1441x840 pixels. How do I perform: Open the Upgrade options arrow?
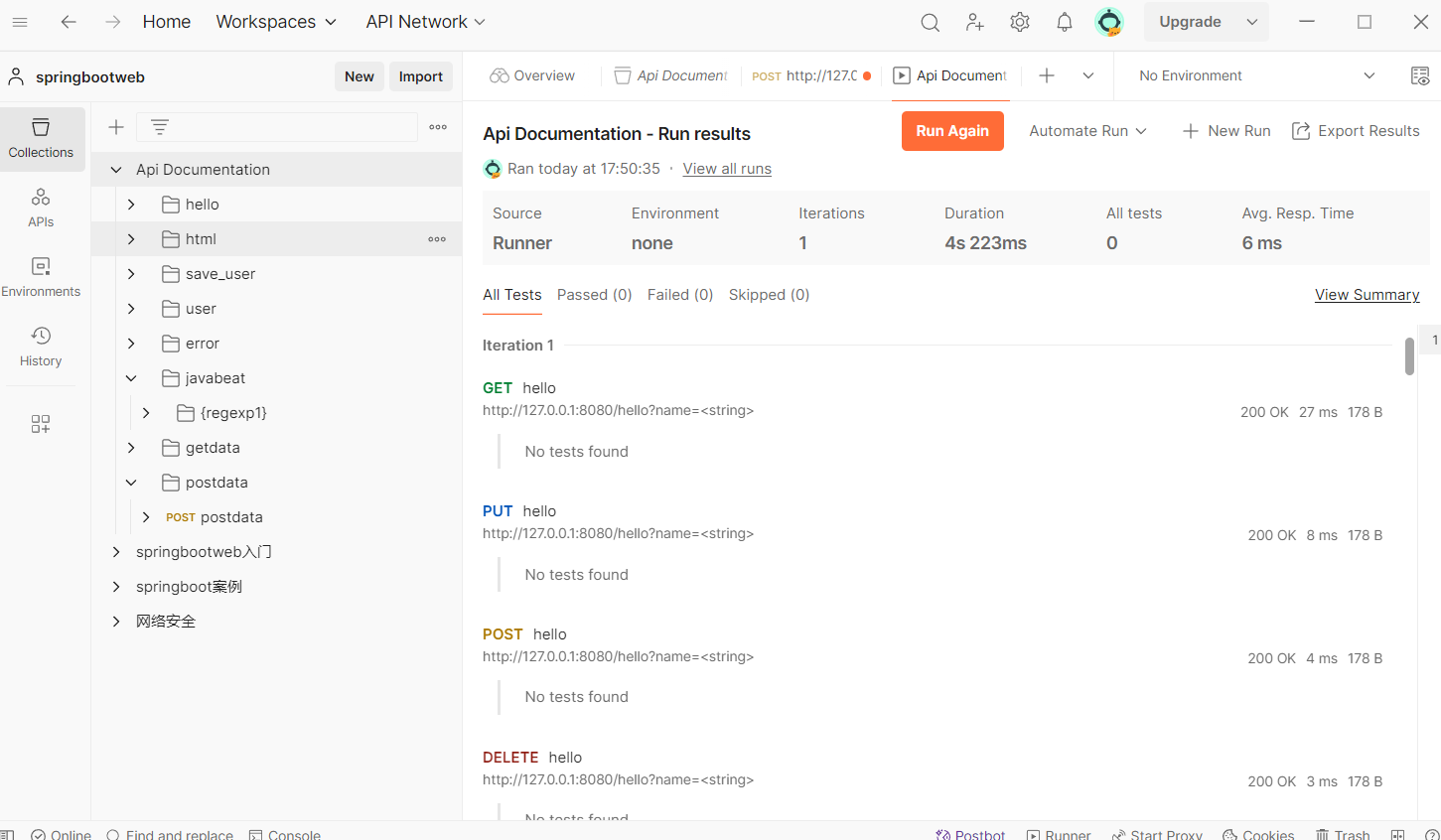pos(1252,22)
